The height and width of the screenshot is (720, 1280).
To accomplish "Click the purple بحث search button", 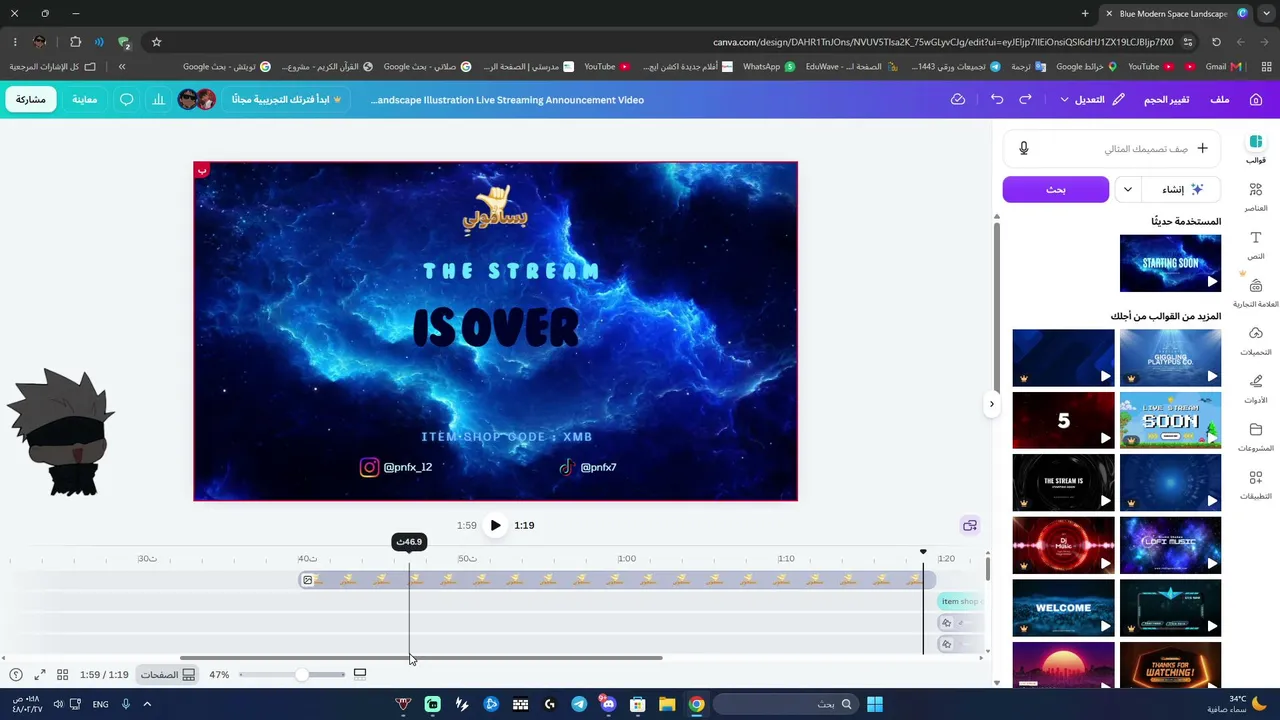I will 1056,189.
